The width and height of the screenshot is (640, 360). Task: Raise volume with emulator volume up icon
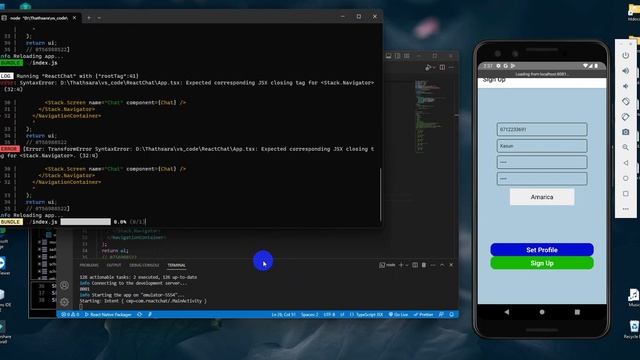tap(626, 71)
